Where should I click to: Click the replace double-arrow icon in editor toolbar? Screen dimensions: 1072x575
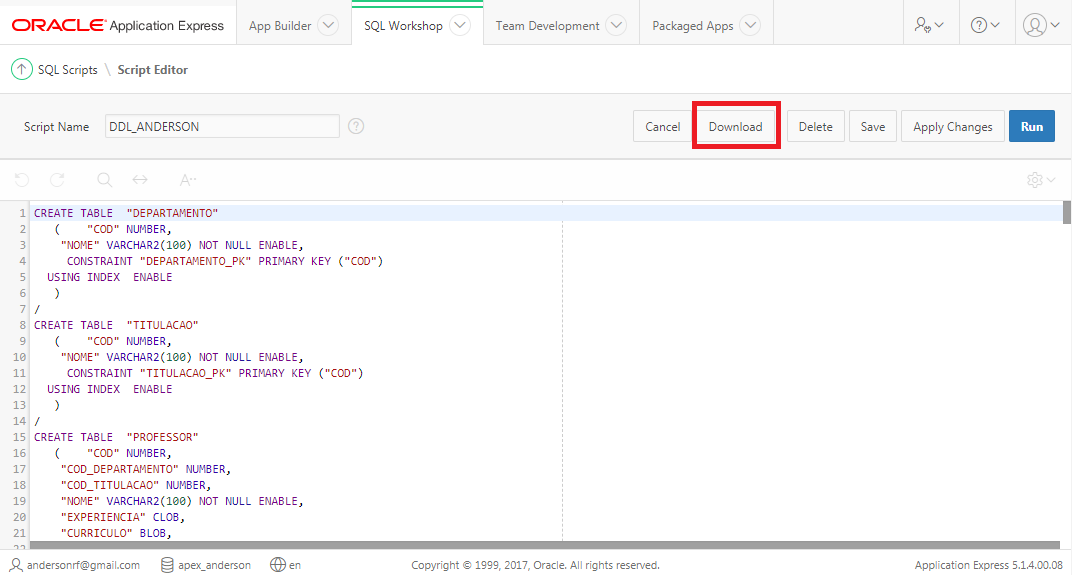pos(140,180)
